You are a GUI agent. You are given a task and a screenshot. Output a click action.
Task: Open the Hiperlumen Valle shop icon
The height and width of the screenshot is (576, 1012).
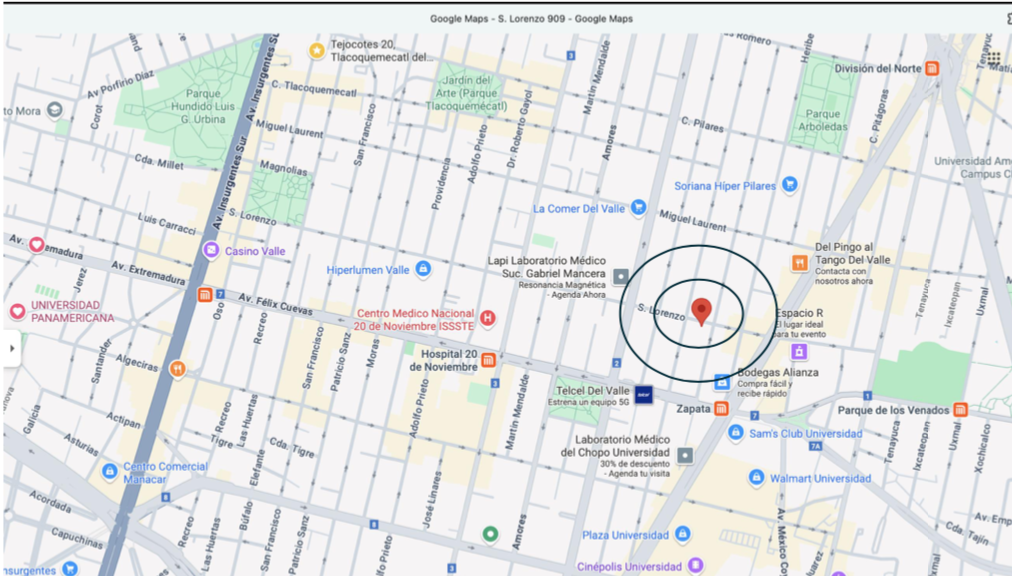tap(423, 269)
